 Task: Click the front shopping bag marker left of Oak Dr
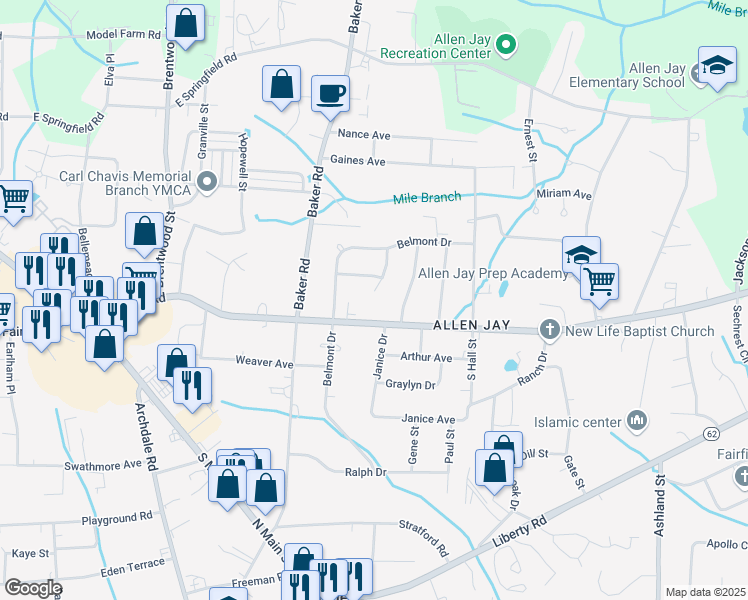(x=495, y=469)
